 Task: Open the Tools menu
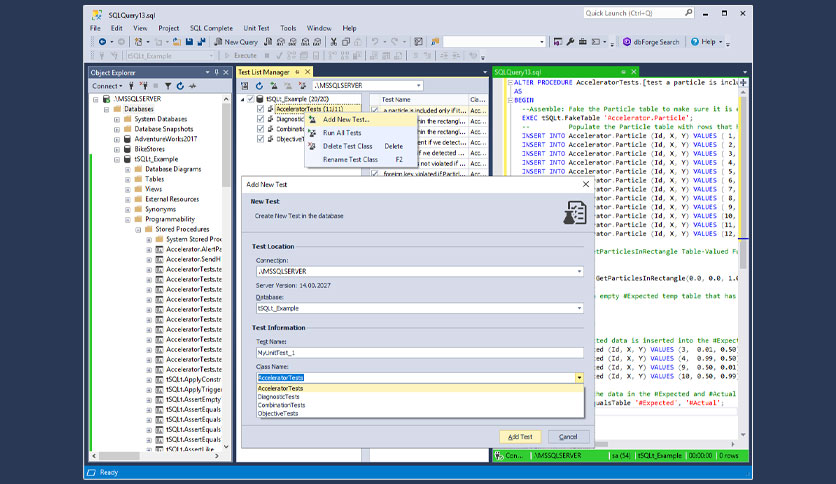coord(288,28)
